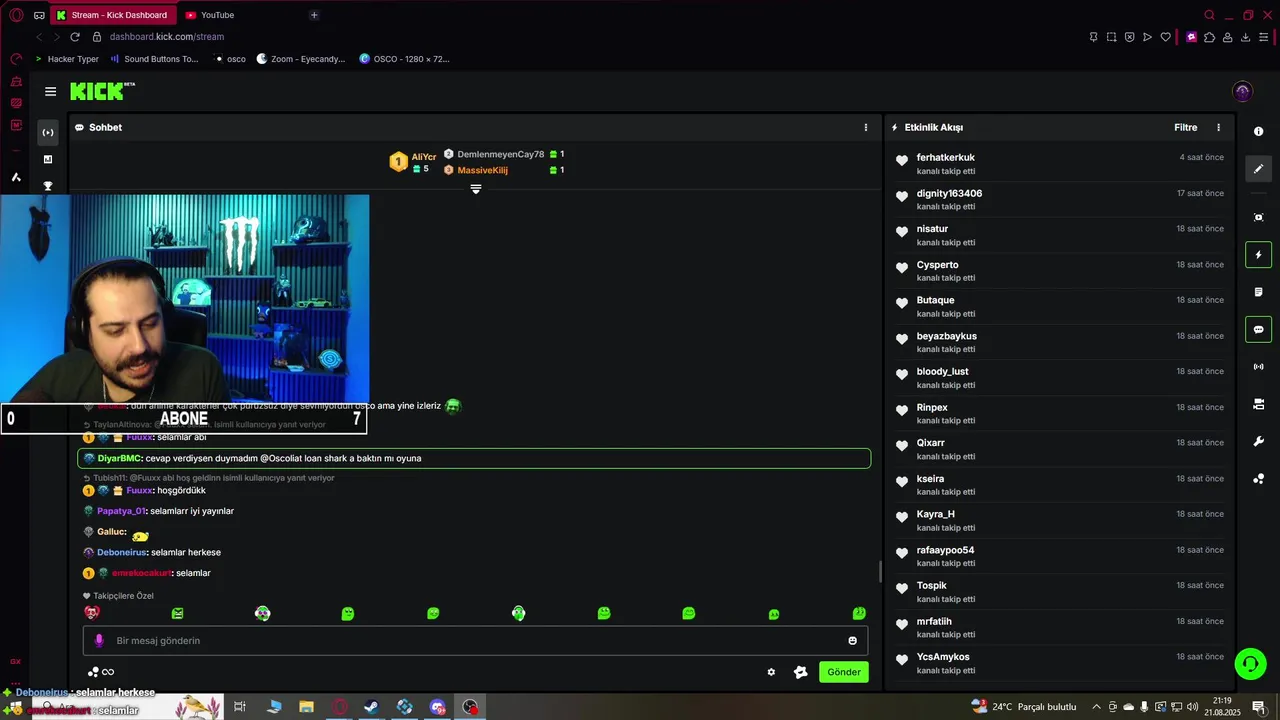Toggle the chat panel icon in right sidebar
The image size is (1280, 720).
(x=1258, y=329)
